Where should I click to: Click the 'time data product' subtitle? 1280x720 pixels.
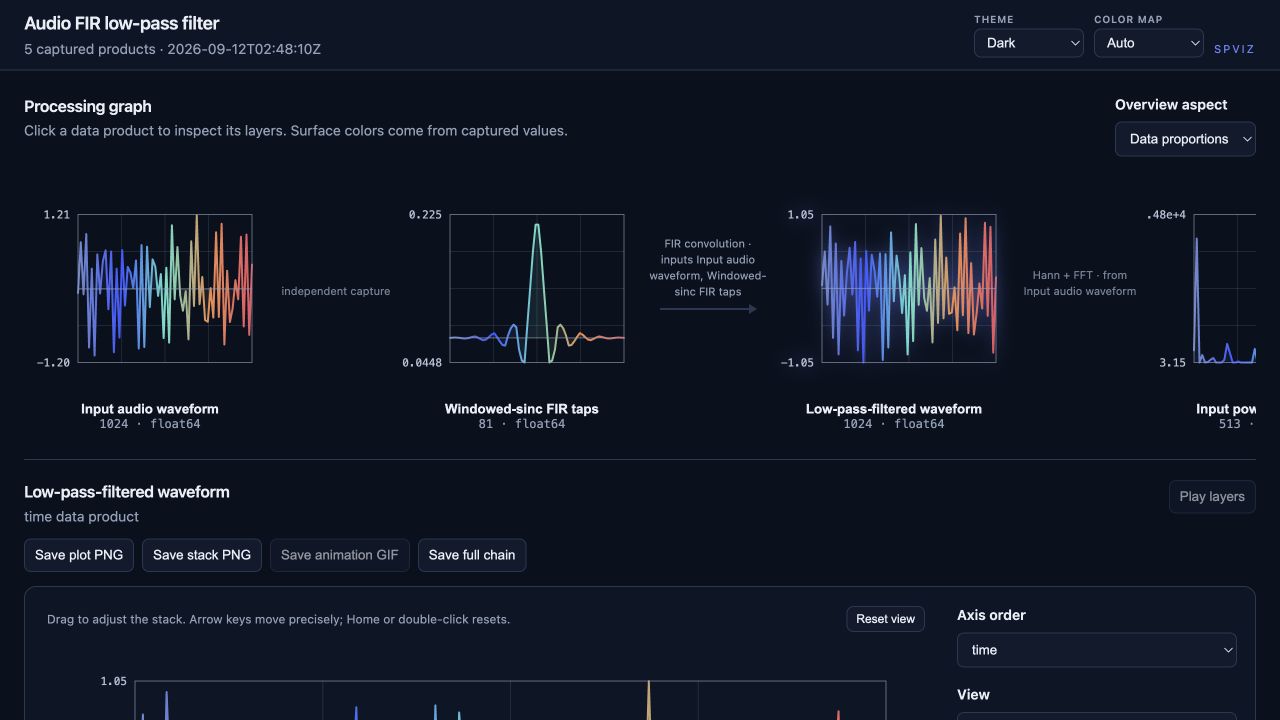pyautogui.click(x=82, y=517)
